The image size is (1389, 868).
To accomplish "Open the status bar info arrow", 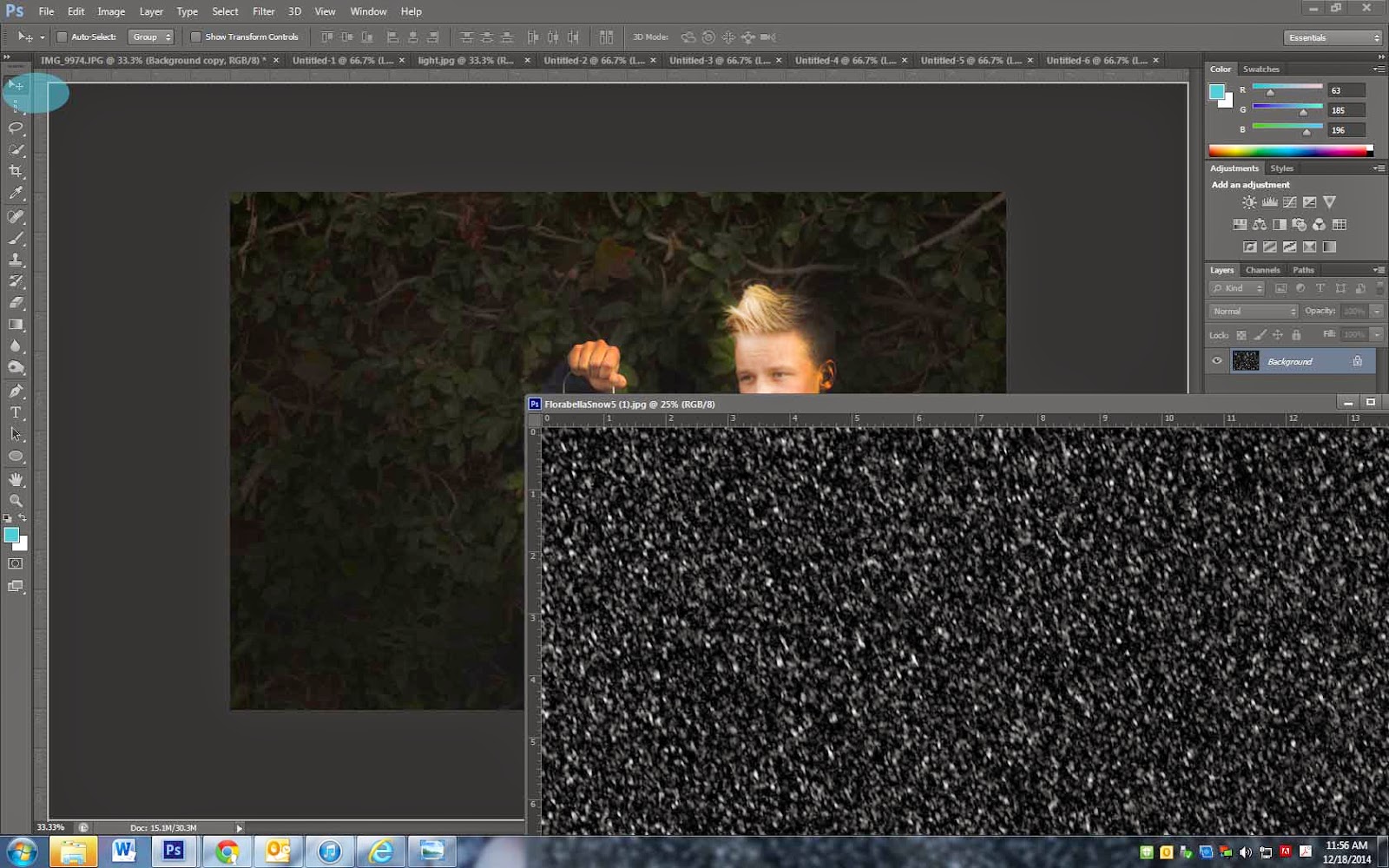I will pyautogui.click(x=240, y=828).
